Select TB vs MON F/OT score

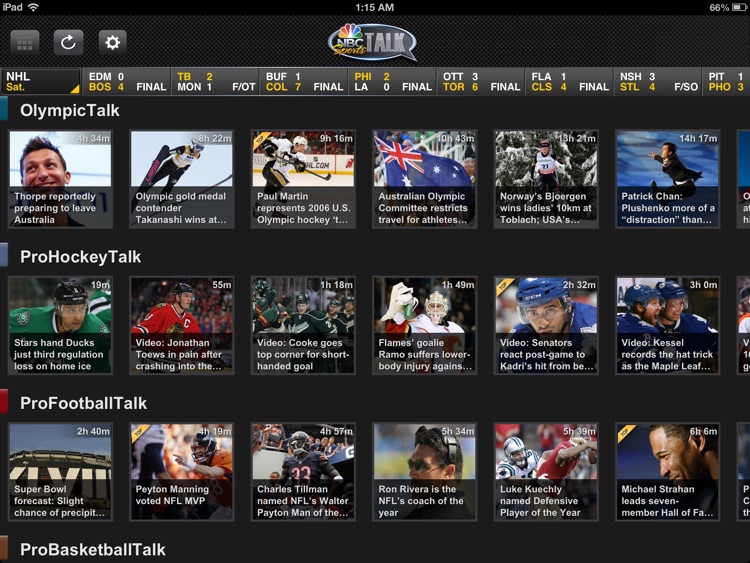coord(216,82)
